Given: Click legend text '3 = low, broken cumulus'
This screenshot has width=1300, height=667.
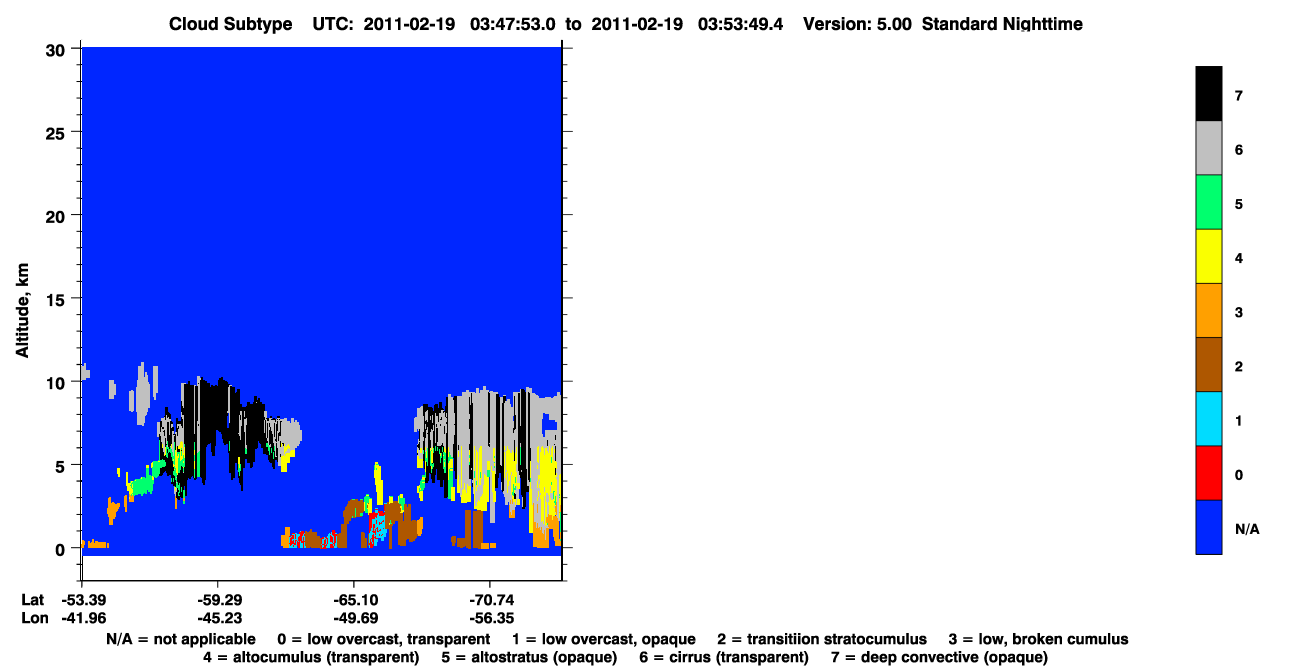Looking at the screenshot, I should tap(1038, 639).
